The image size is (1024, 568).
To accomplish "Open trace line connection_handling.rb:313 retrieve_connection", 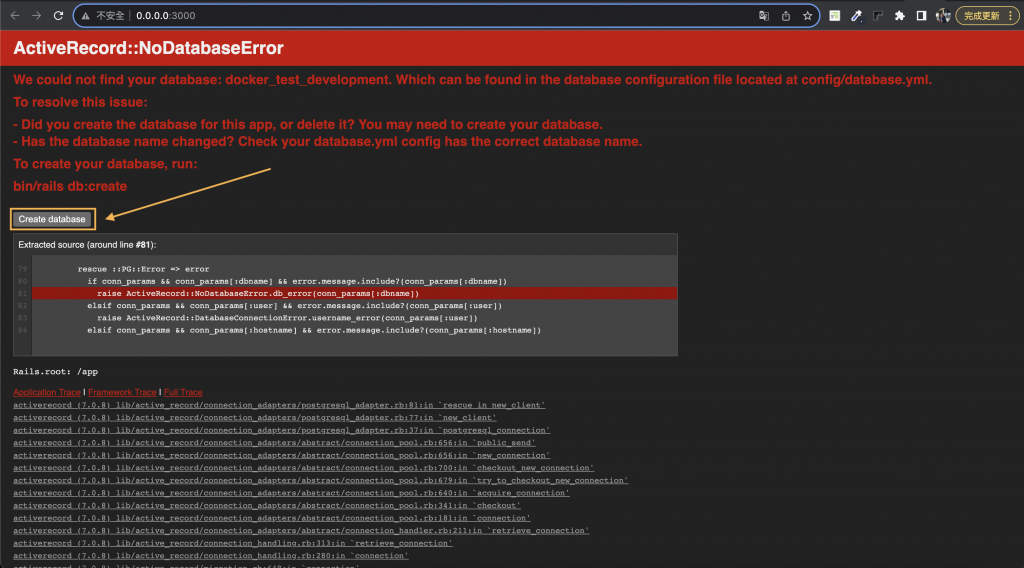I will point(233,543).
